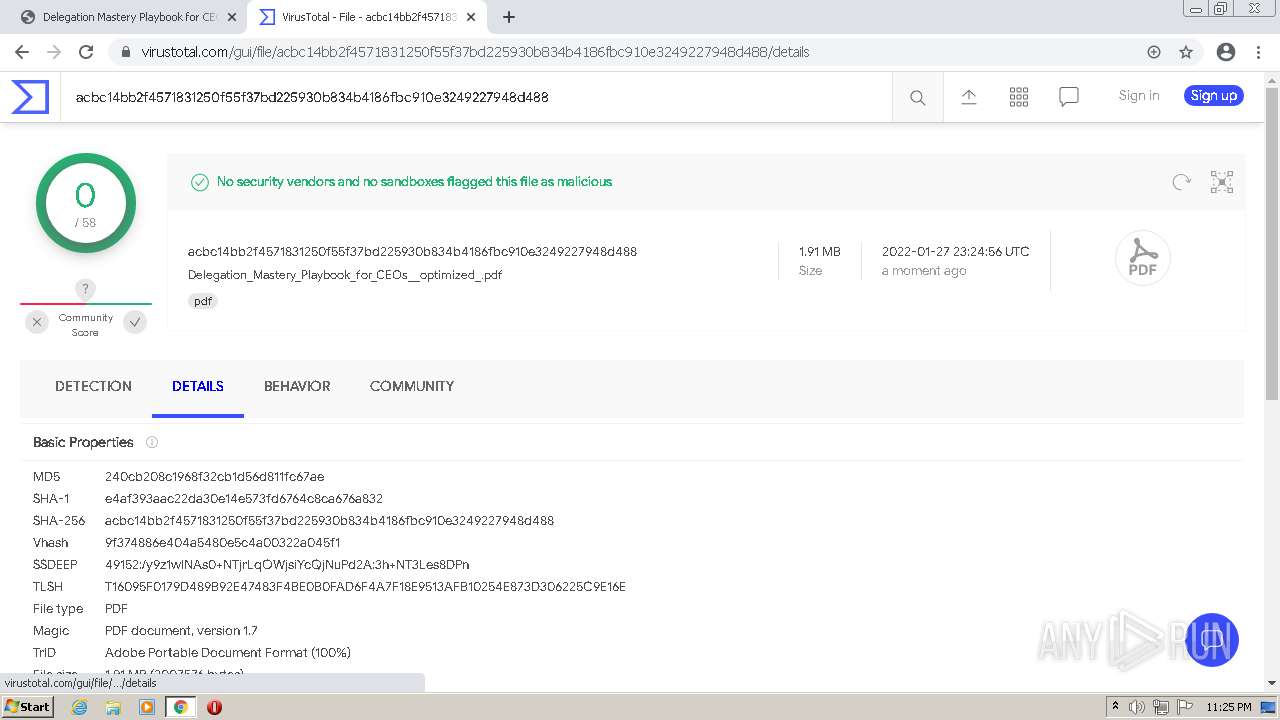Click the red stop taskbar icon
Viewport: 1280px width, 720px height.
click(214, 707)
